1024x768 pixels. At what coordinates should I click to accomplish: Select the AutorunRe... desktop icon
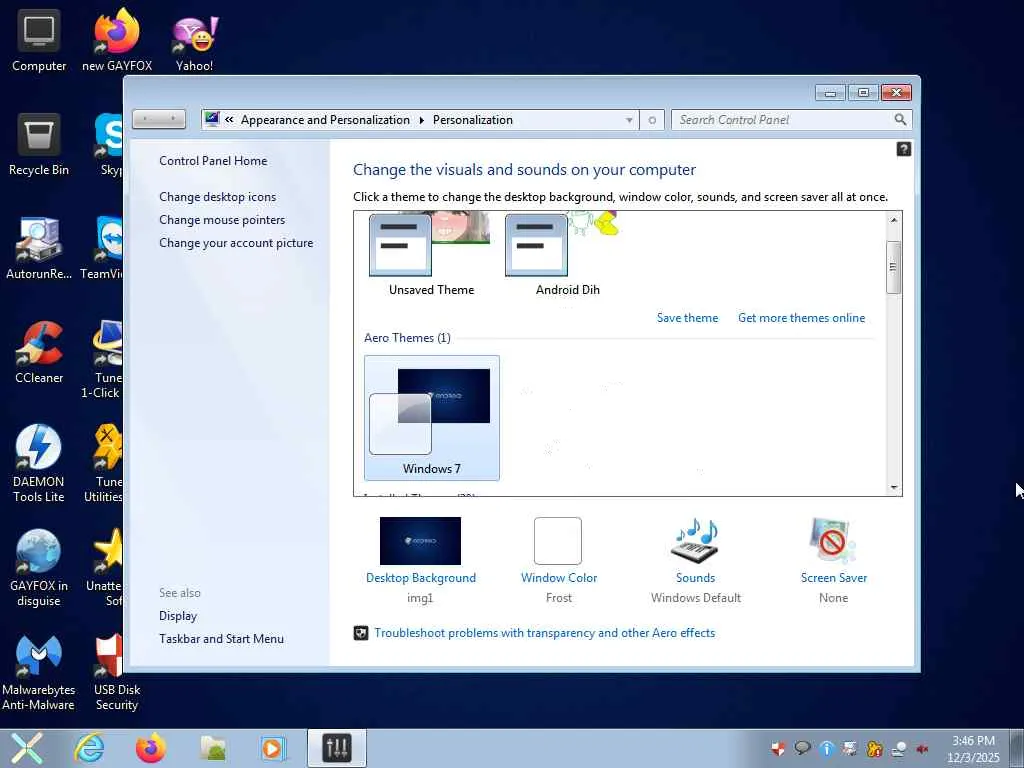click(39, 248)
